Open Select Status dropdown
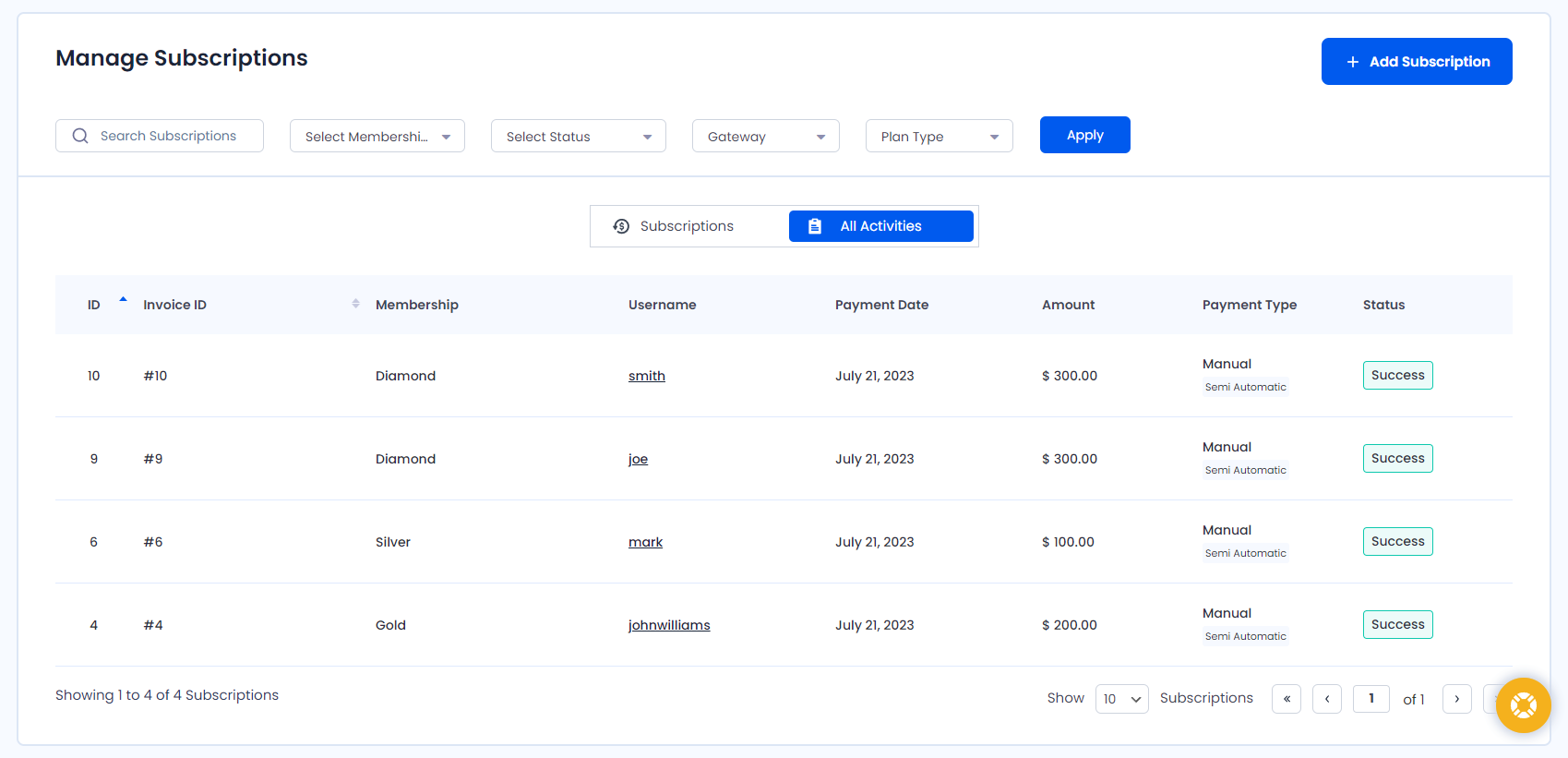Image resolution: width=1568 pixels, height=758 pixels. click(x=579, y=136)
